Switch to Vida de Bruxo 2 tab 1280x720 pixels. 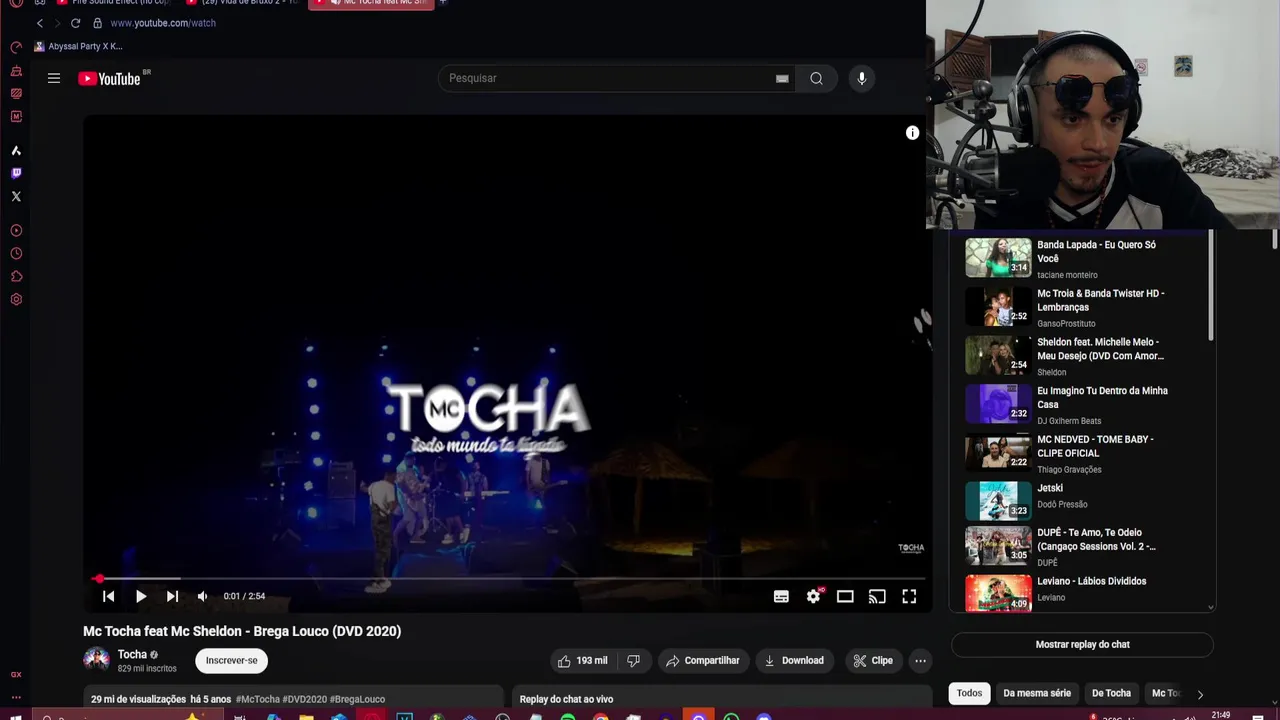point(243,2)
